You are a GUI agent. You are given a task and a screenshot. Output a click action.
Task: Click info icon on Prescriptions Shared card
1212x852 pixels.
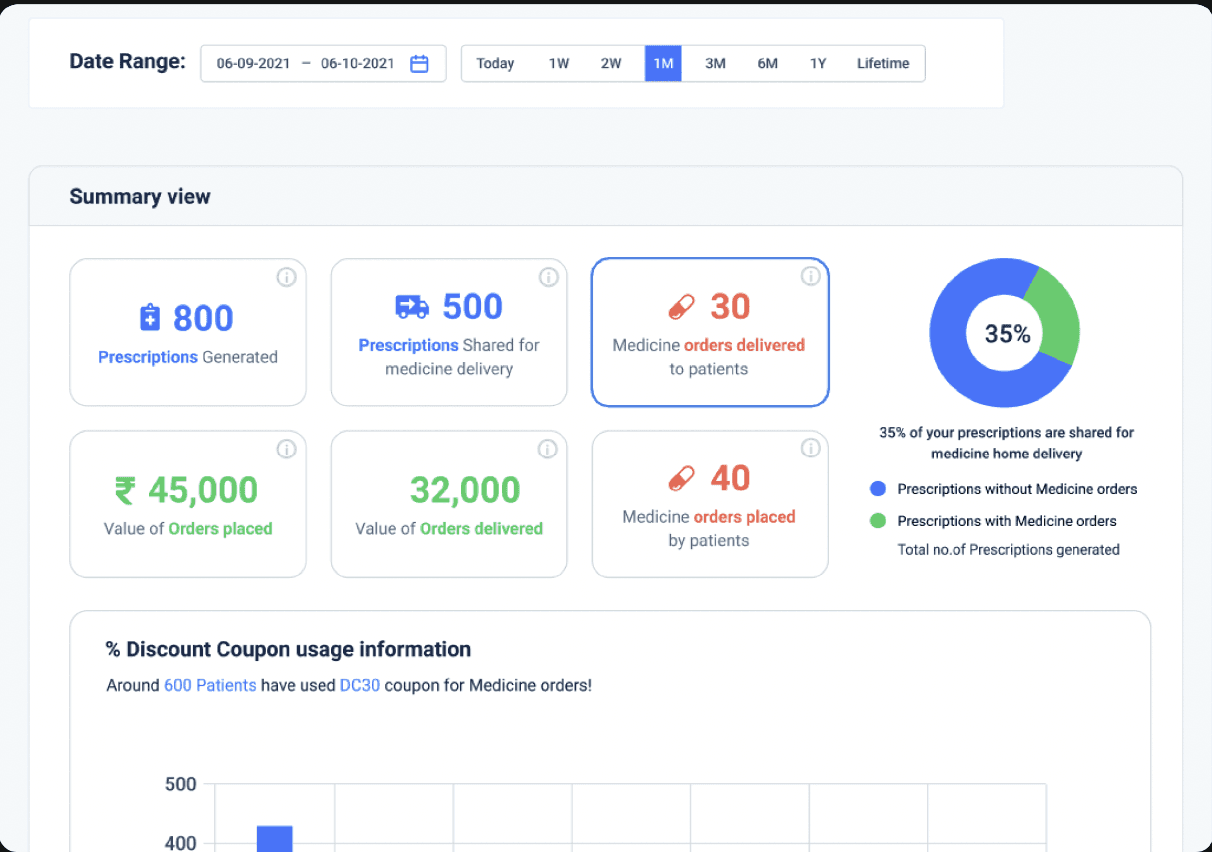pyautogui.click(x=548, y=277)
